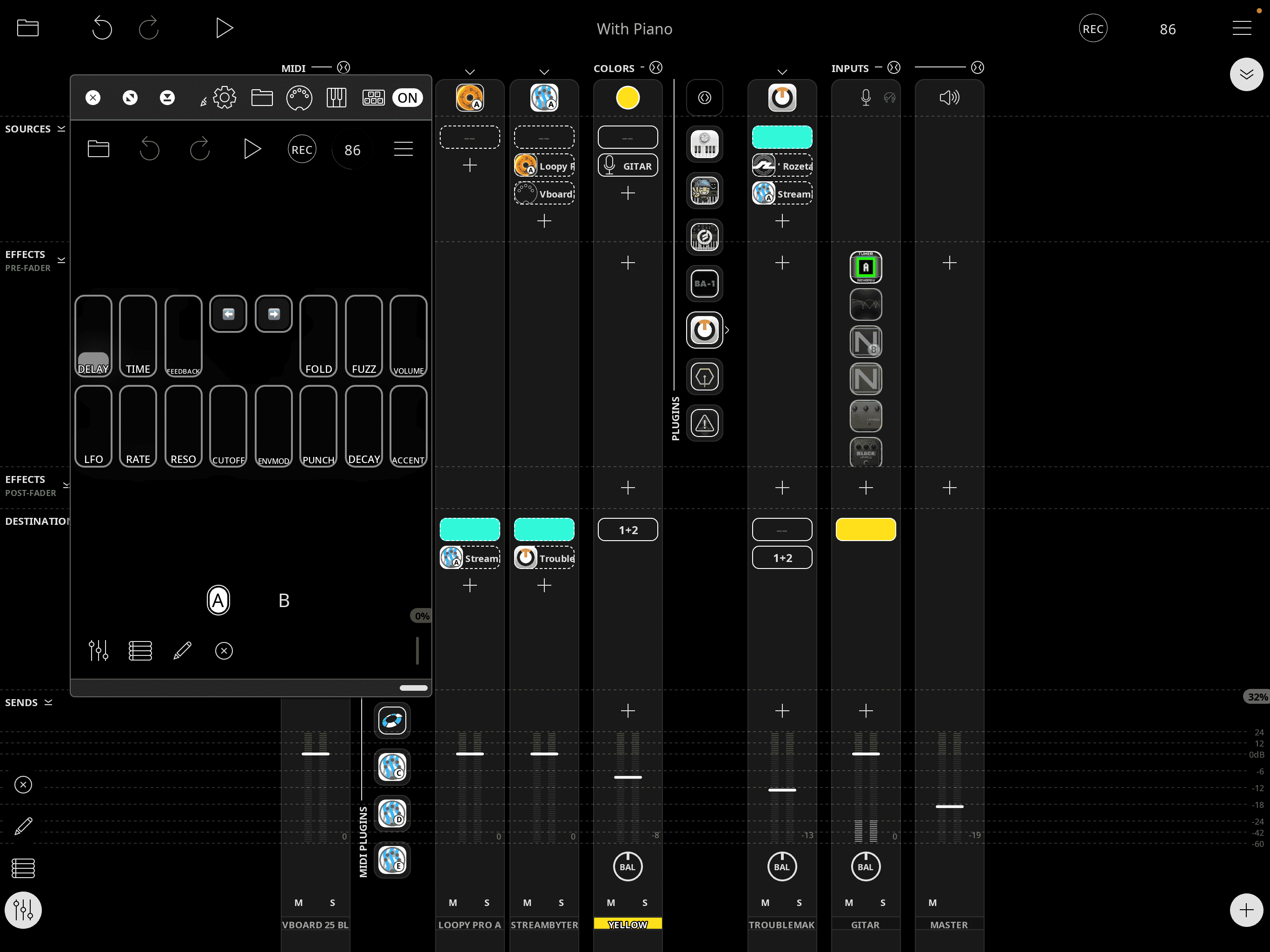
Task: Click the top-right REC button
Action: (x=1092, y=29)
